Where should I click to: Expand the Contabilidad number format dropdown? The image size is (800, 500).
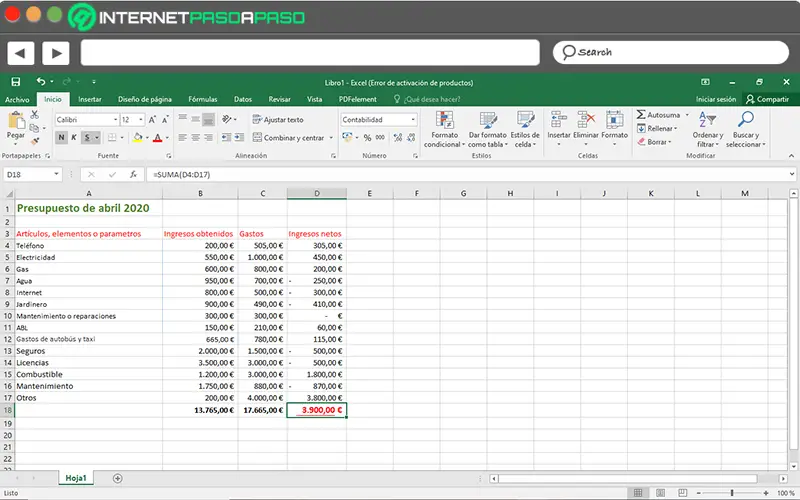point(413,119)
